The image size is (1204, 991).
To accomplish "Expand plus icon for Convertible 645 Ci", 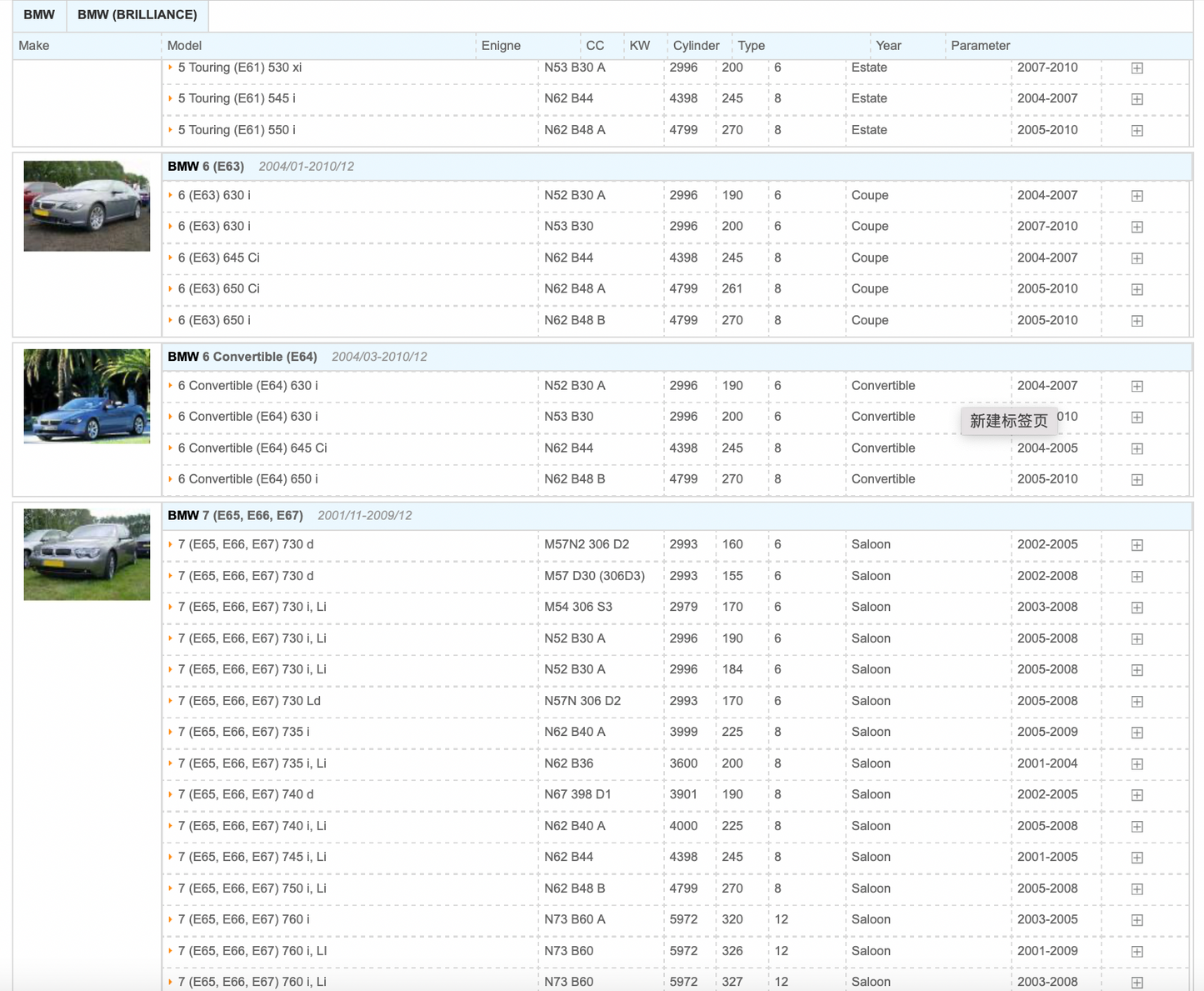I will [1137, 448].
